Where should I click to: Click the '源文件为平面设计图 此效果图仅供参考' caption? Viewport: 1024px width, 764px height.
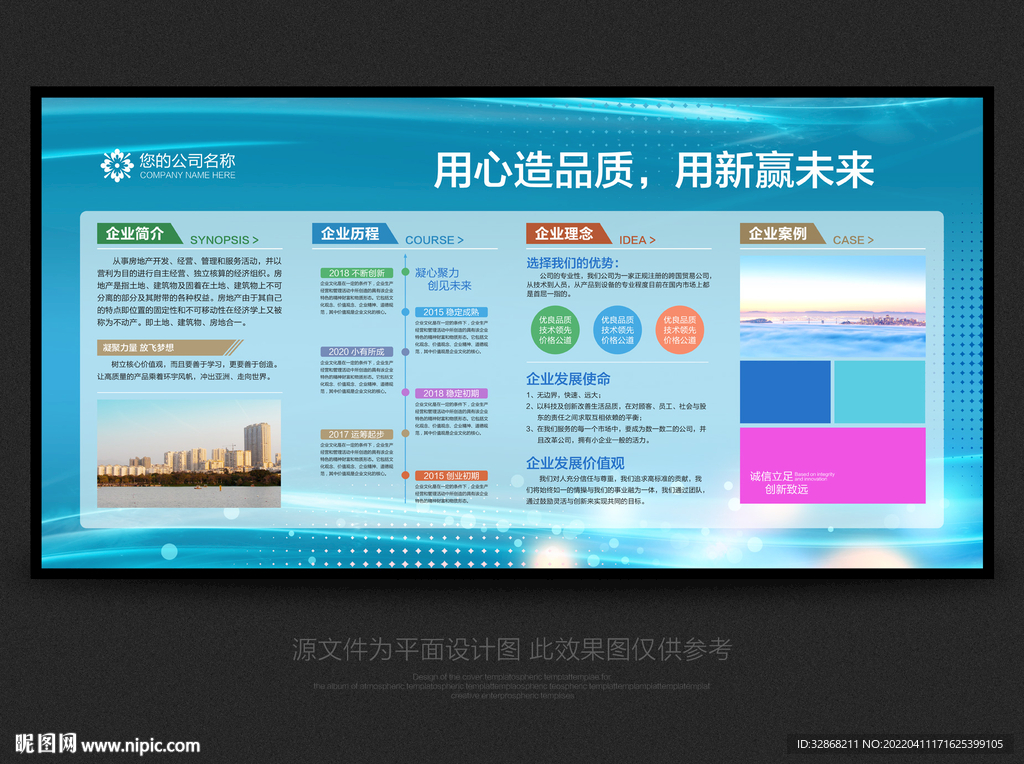[x=512, y=649]
